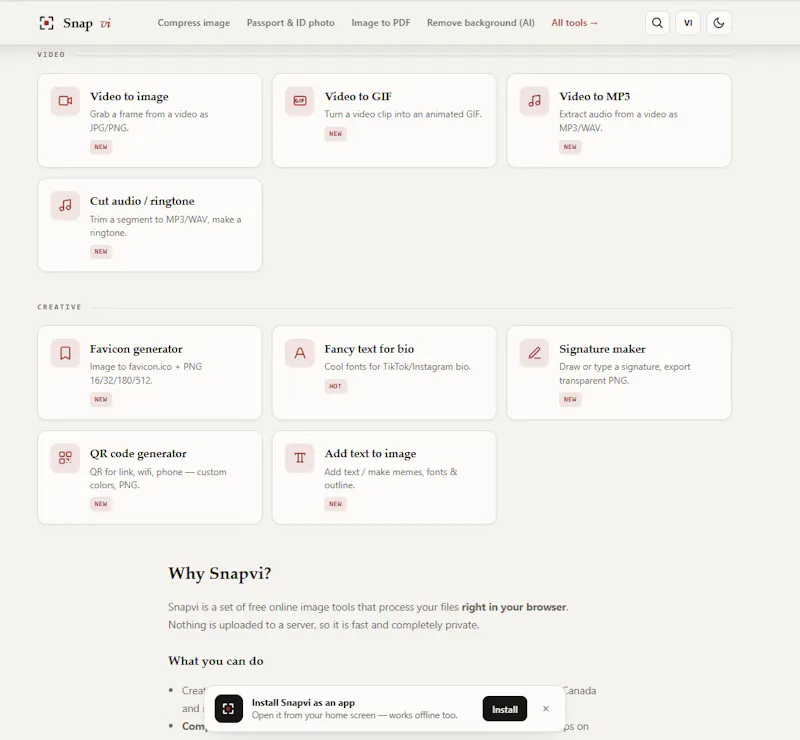Click the Snap vi wordmark text

point(87,23)
